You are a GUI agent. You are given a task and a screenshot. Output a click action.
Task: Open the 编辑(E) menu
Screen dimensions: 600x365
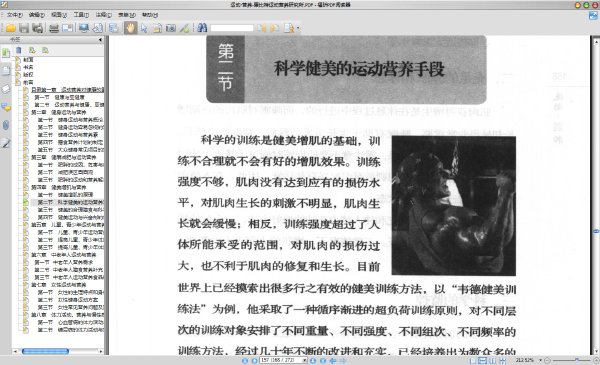[37, 15]
